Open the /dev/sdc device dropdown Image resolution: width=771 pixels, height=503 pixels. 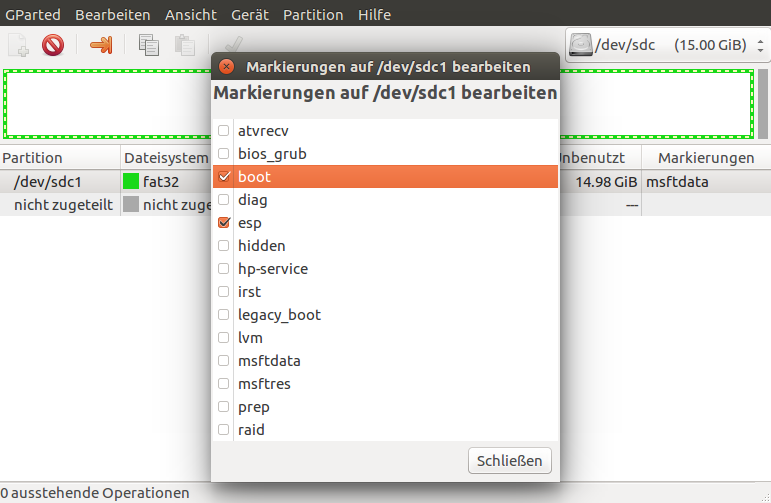click(x=667, y=45)
